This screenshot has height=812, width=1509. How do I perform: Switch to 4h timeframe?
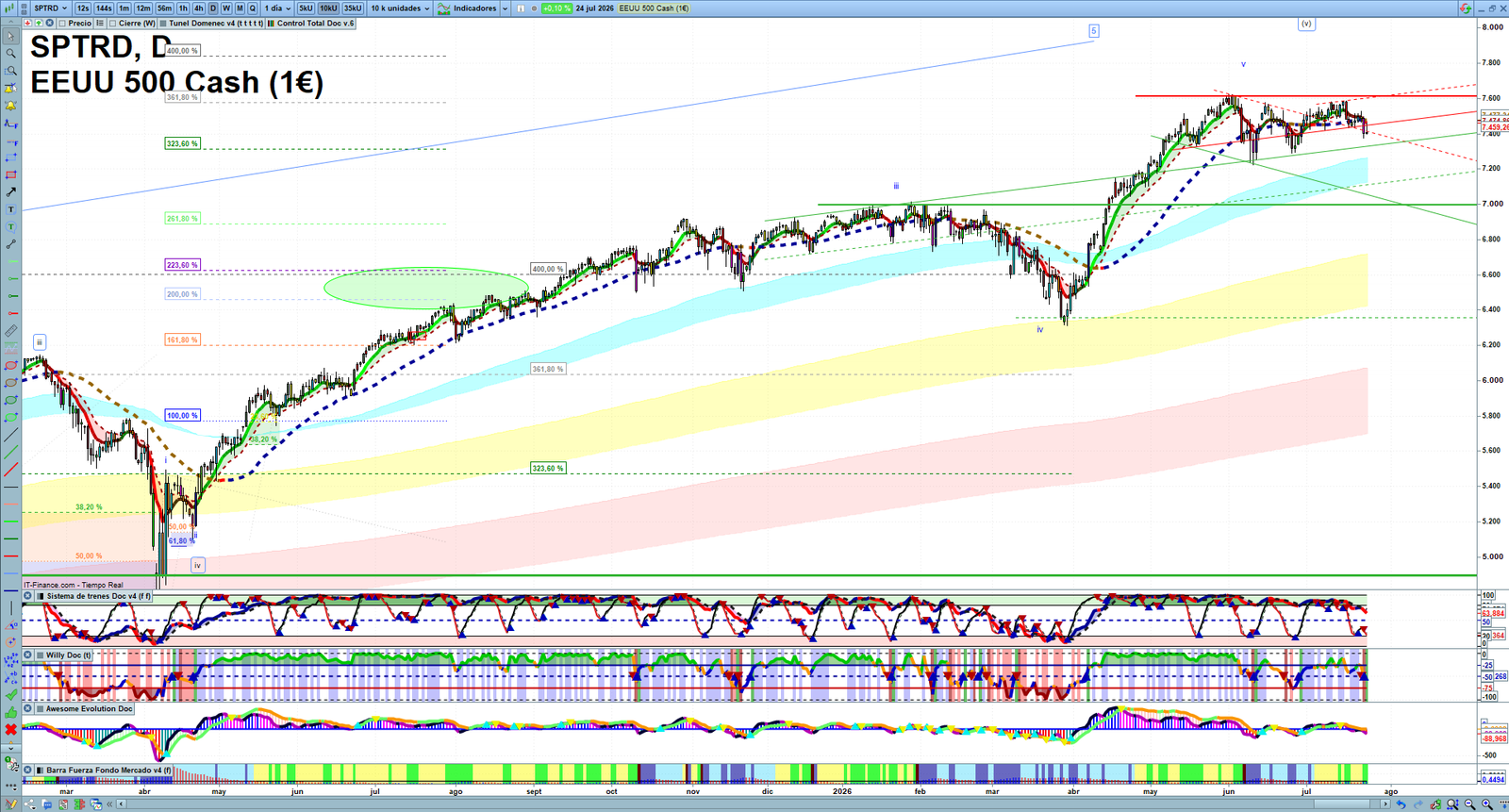coord(198,8)
